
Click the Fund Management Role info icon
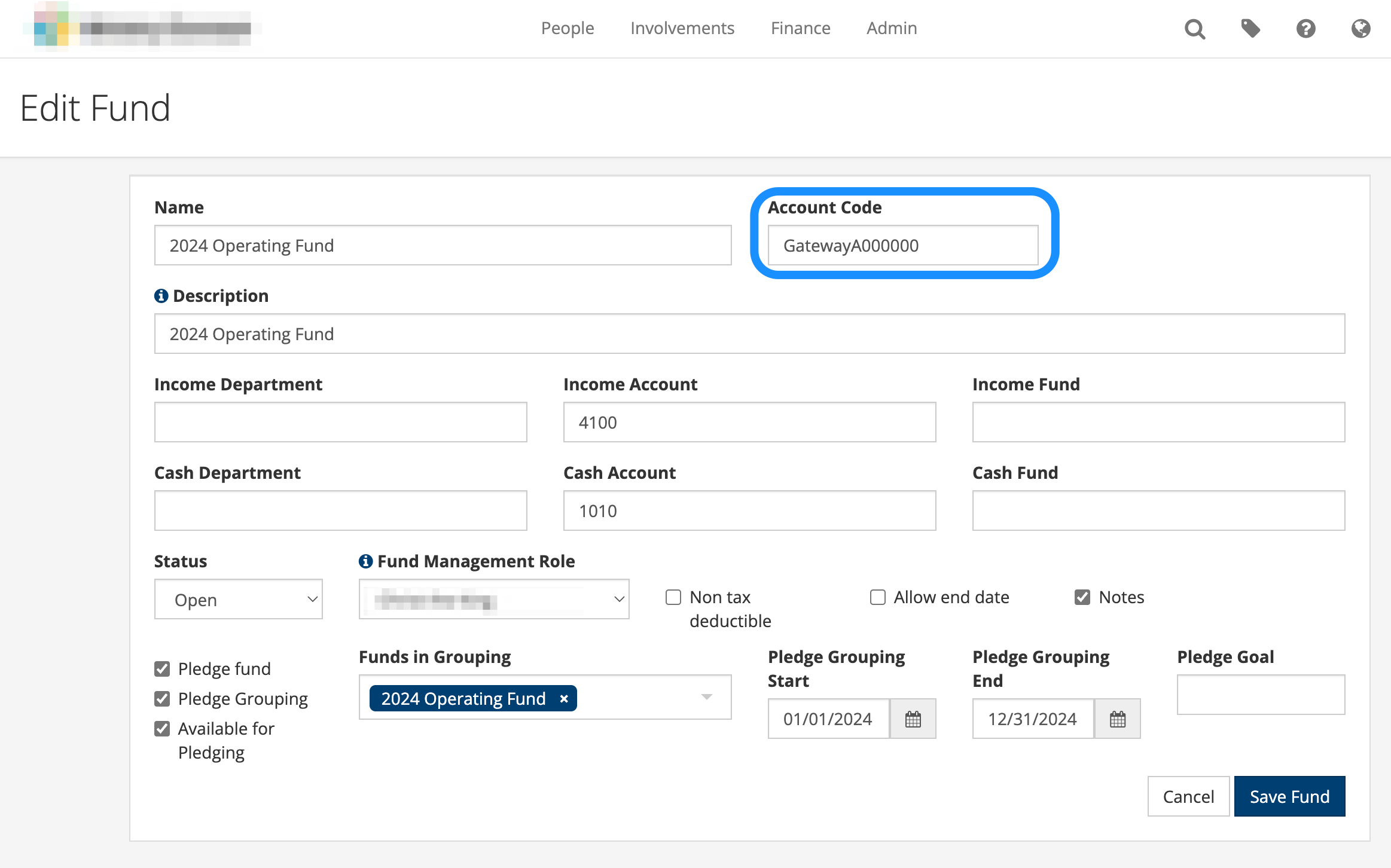pyautogui.click(x=365, y=561)
